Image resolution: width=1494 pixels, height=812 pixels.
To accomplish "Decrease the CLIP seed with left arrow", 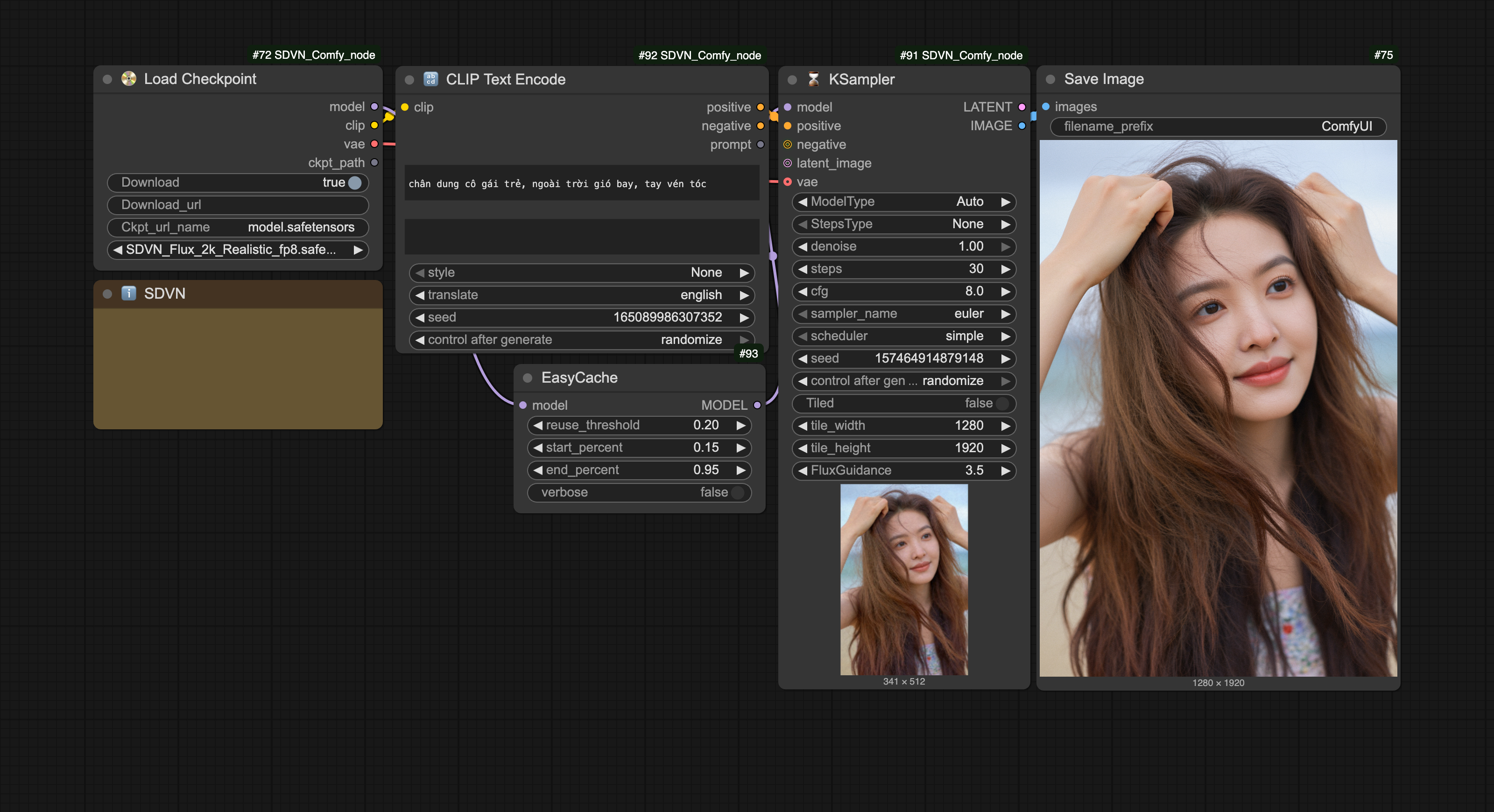I will pyautogui.click(x=420, y=318).
